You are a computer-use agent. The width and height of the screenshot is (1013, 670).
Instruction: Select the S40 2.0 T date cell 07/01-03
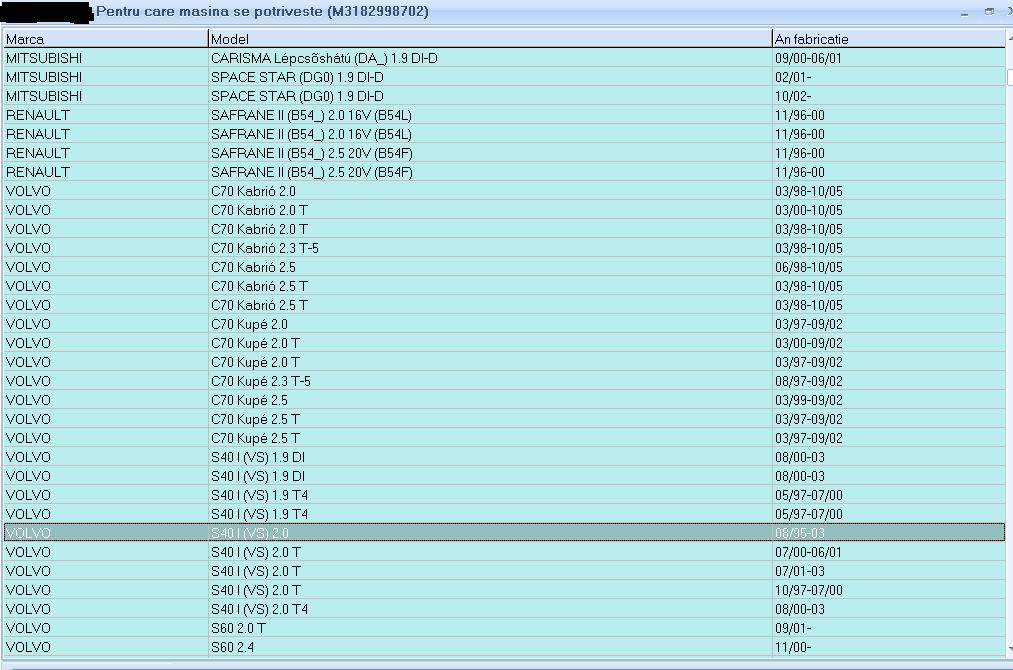point(889,571)
